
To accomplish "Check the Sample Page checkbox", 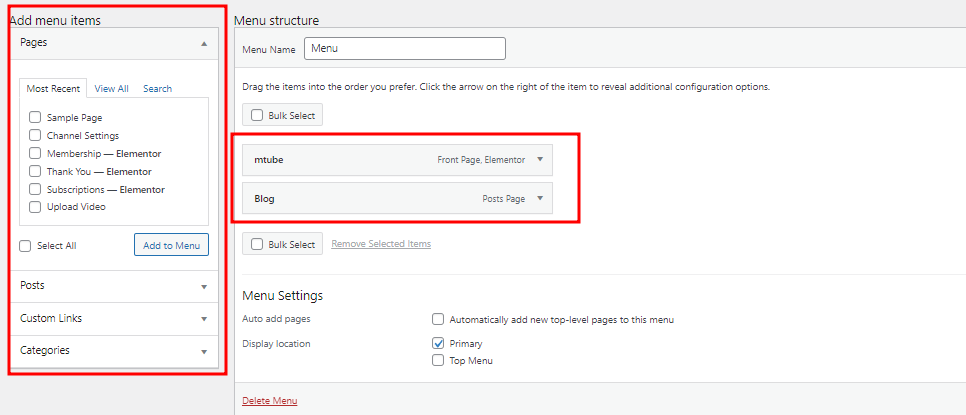I will pyautogui.click(x=35, y=117).
